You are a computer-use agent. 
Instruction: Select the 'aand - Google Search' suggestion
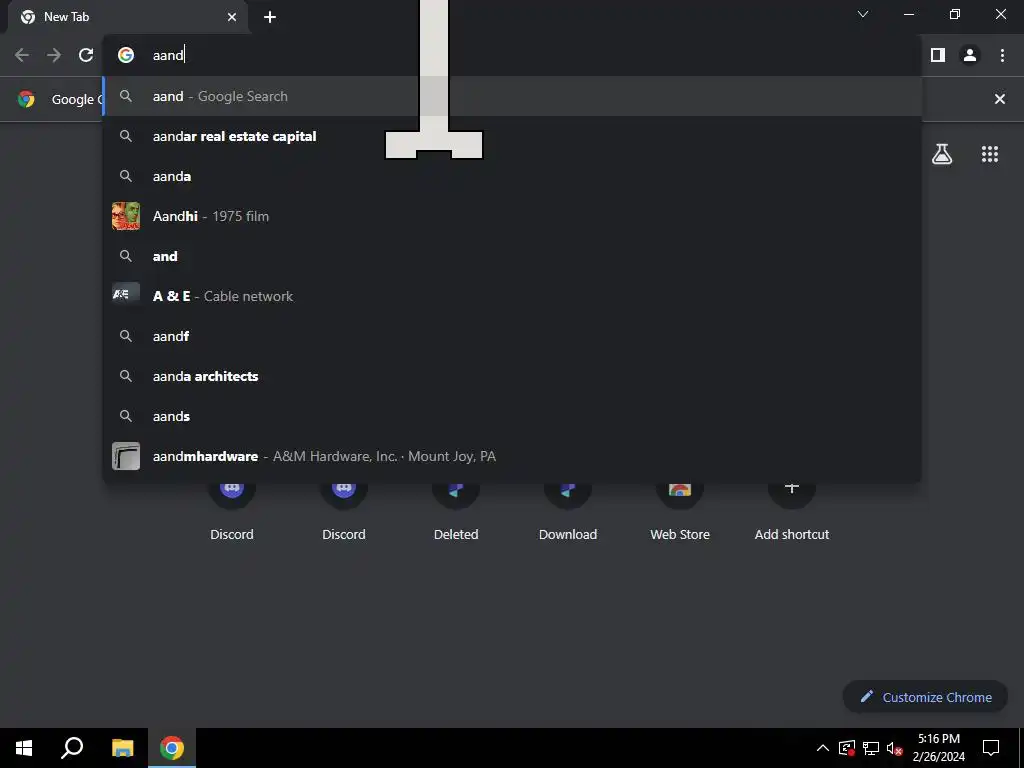tap(513, 96)
